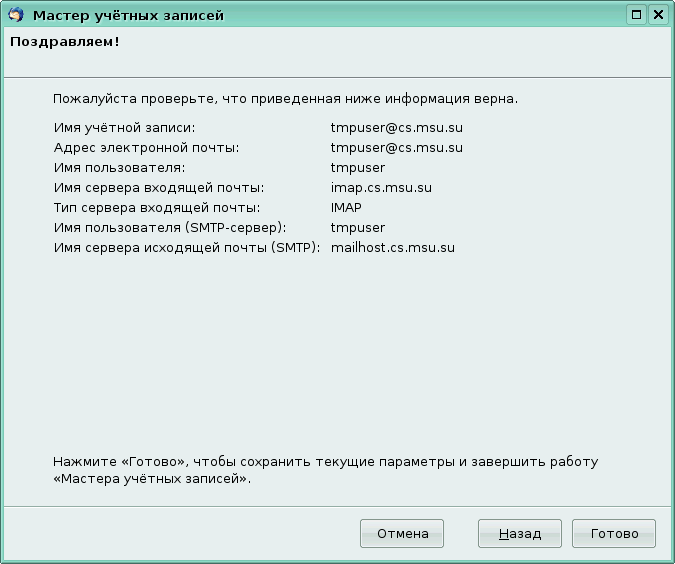Maximize the Мастер учётных записей window
The image size is (675, 564).
click(637, 15)
